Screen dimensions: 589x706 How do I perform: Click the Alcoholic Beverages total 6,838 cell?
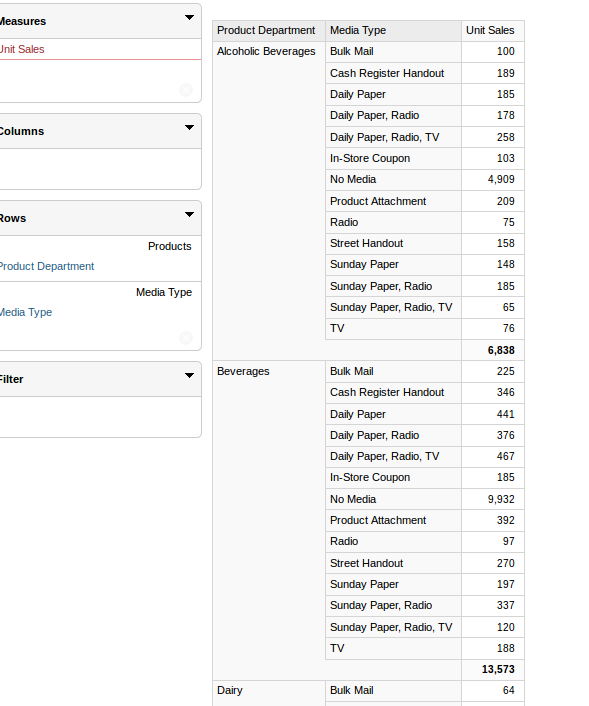pyautogui.click(x=493, y=350)
